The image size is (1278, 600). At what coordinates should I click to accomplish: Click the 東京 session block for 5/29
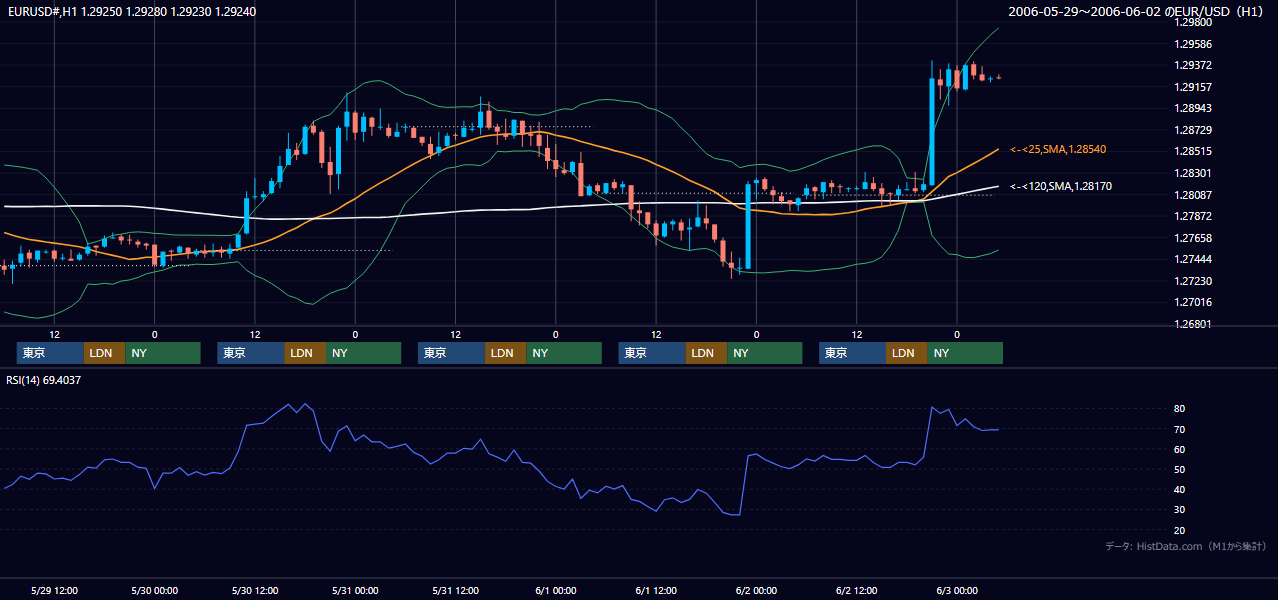click(x=50, y=353)
